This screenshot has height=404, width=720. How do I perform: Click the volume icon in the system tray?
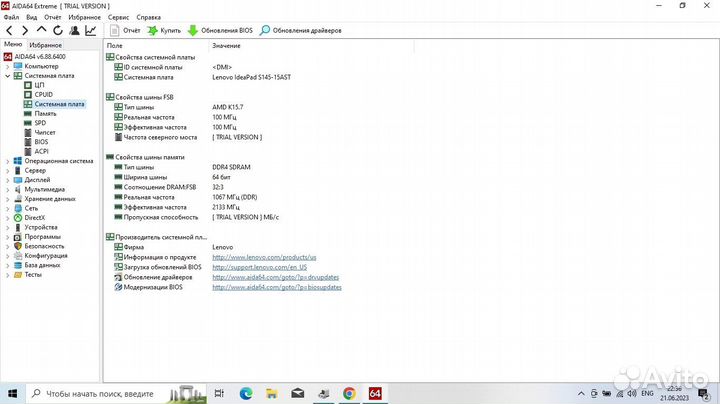pos(632,393)
